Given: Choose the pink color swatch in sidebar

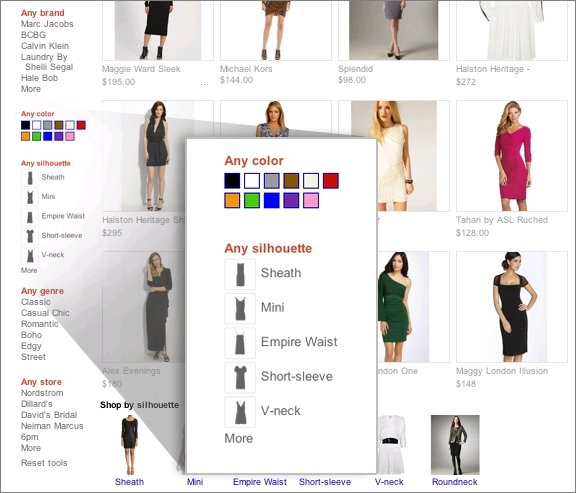Looking at the screenshot, I should (70, 136).
